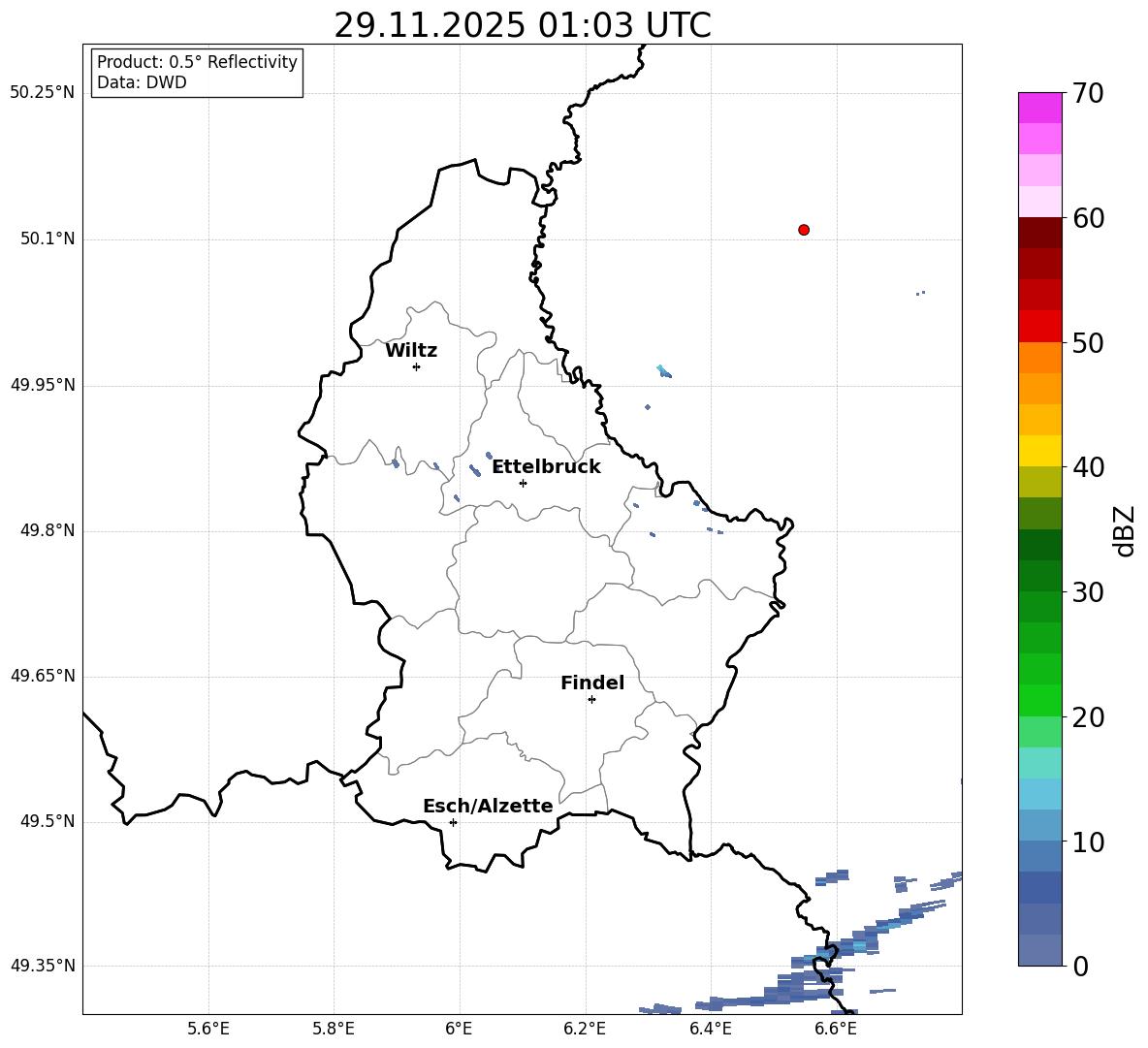The height and width of the screenshot is (1048, 1148).
Task: Click the 50 colorbar tick label
Action: [1088, 343]
